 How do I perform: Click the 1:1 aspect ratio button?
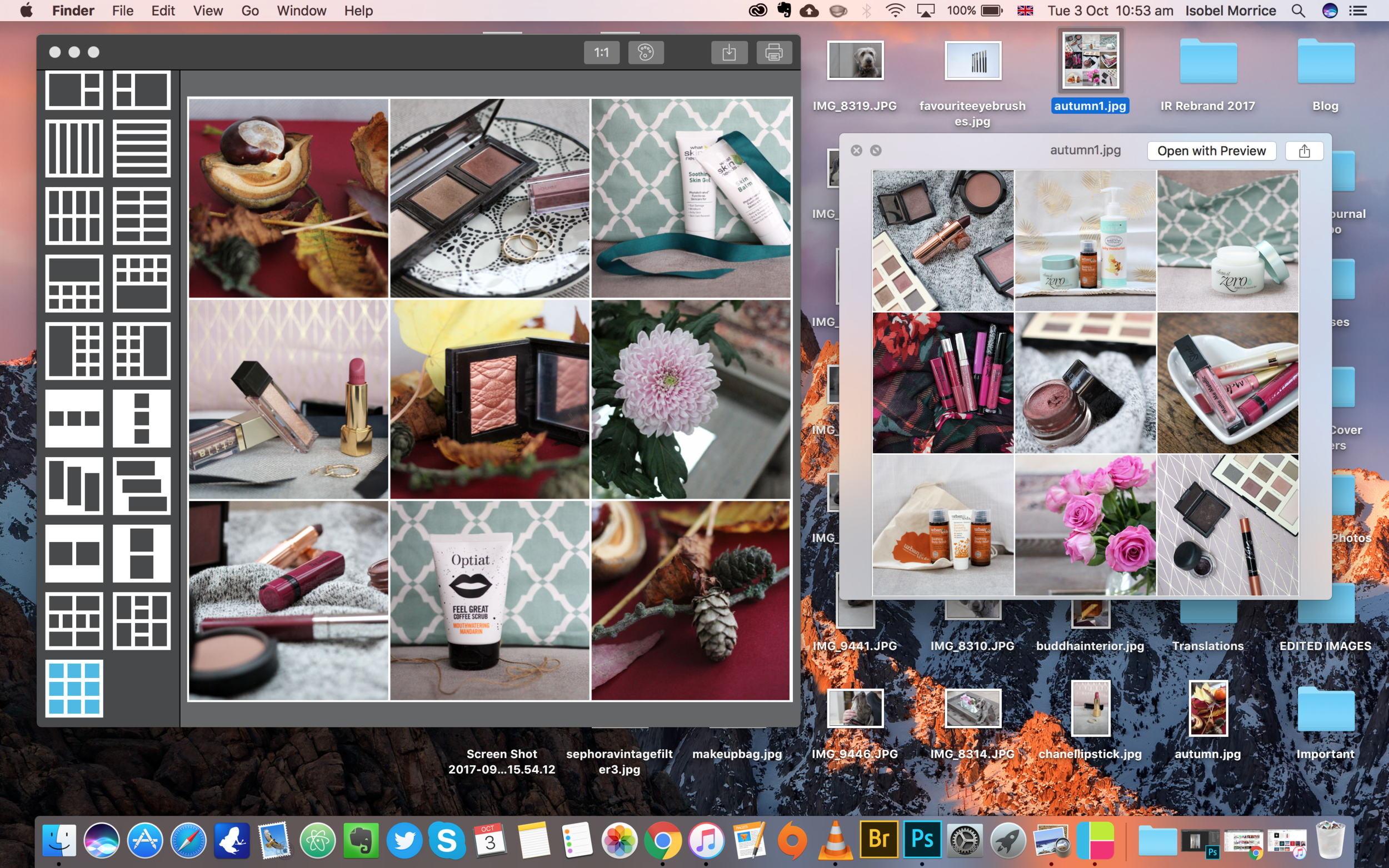click(x=601, y=53)
